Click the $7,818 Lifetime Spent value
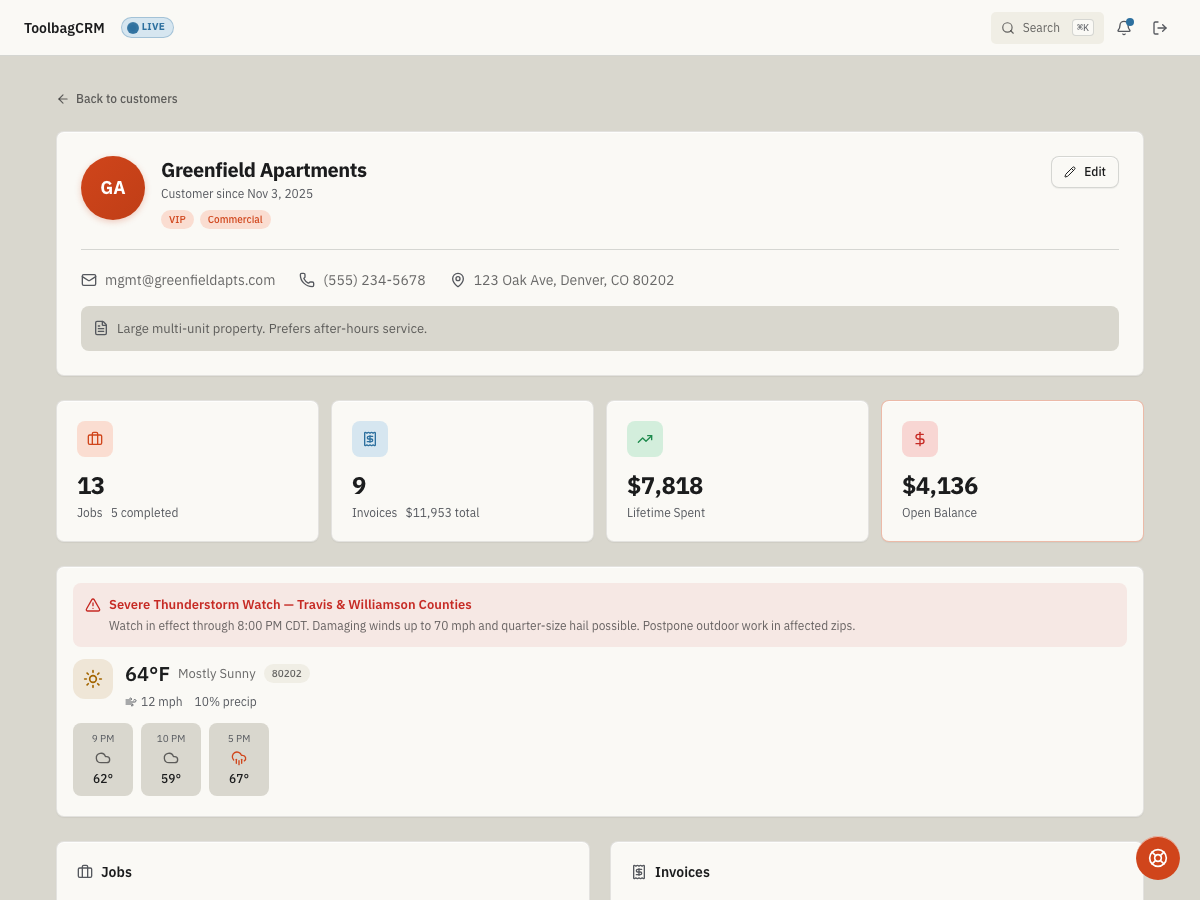Viewport: 1200px width, 900px height. [x=665, y=486]
